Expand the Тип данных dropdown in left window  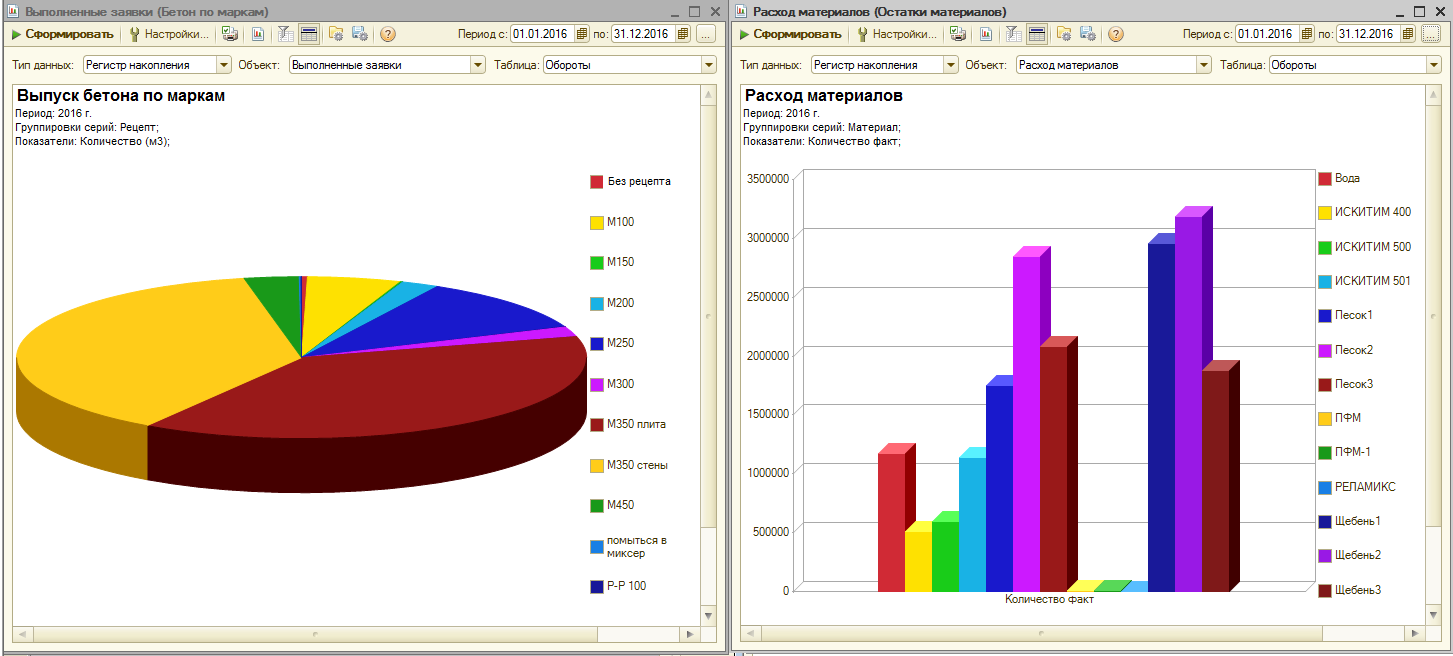pos(224,65)
